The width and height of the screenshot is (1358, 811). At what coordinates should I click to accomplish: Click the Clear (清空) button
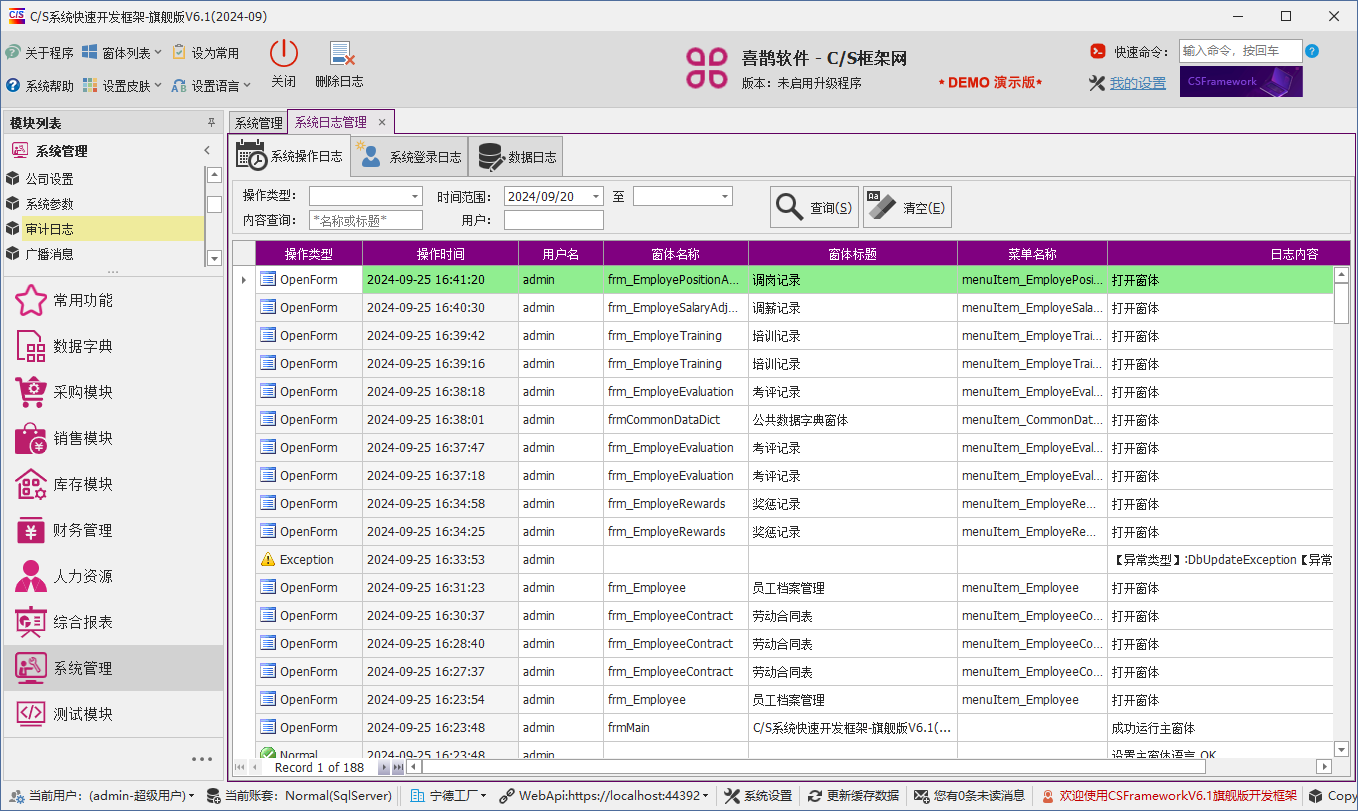pyautogui.click(x=907, y=207)
